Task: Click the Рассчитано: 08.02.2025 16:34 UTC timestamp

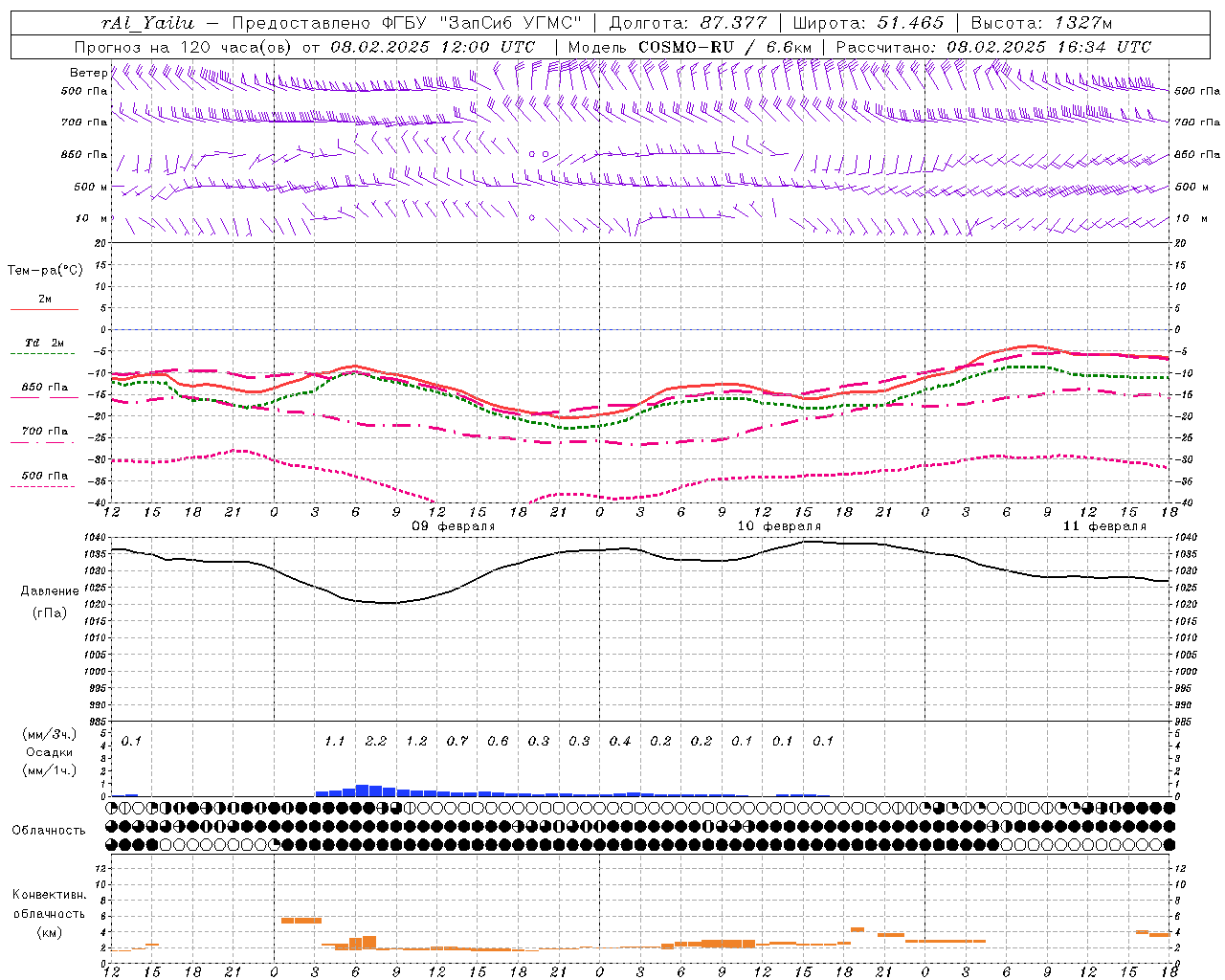Action: tap(993, 47)
